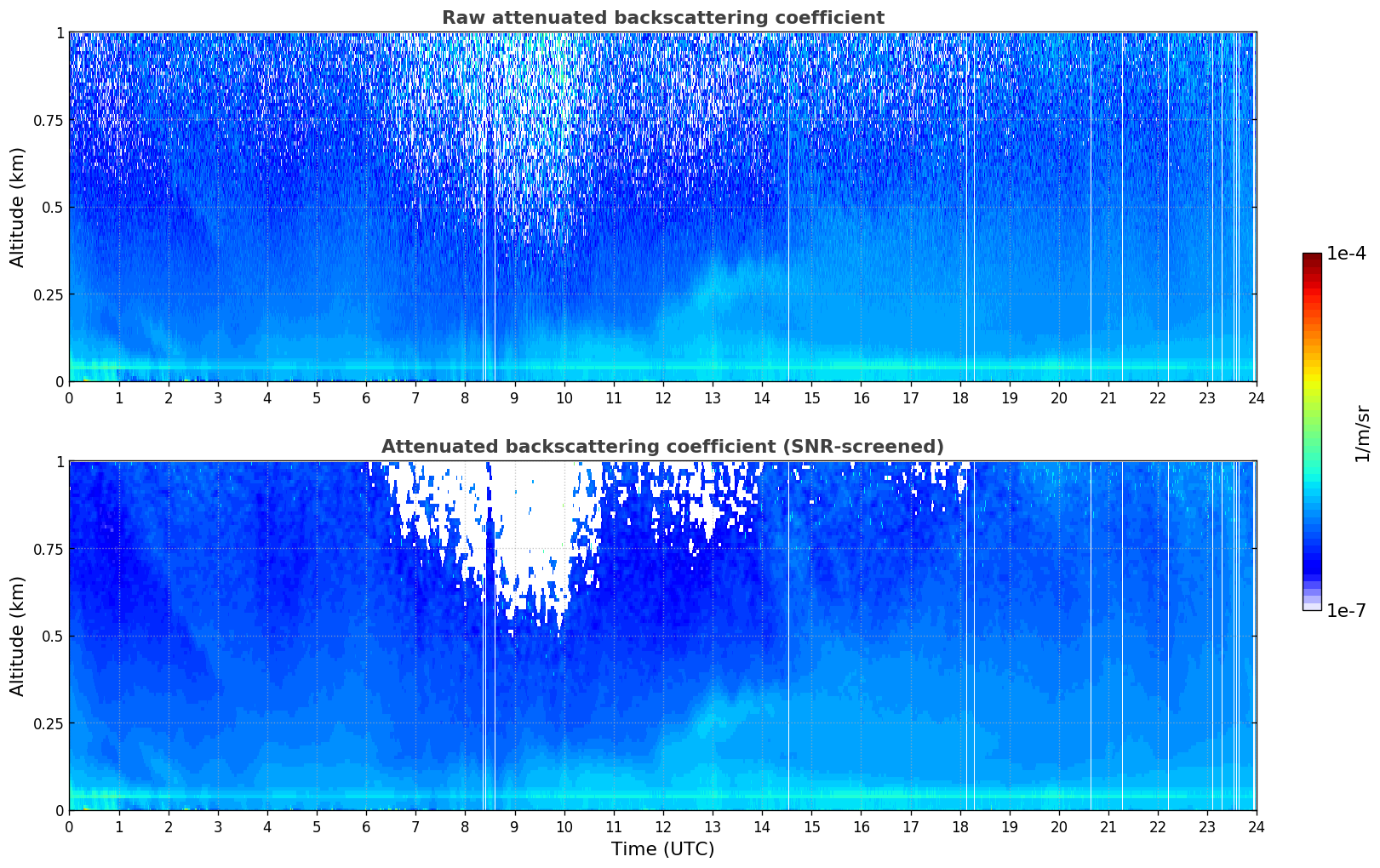Click tick '18' on the raw plot's time axis
This screenshot has width=1380, height=868.
pos(959,397)
